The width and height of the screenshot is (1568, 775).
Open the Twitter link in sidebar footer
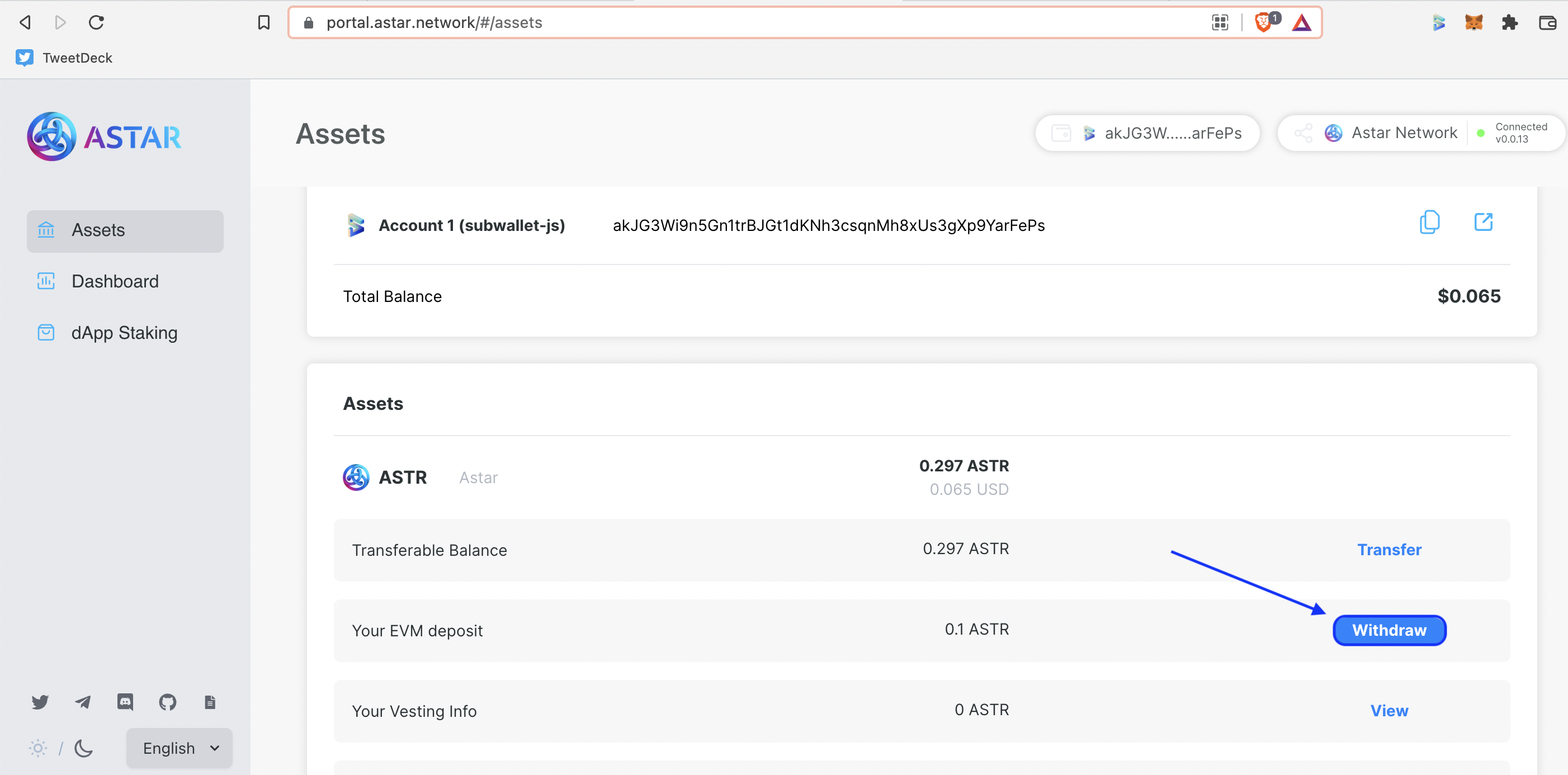(40, 702)
